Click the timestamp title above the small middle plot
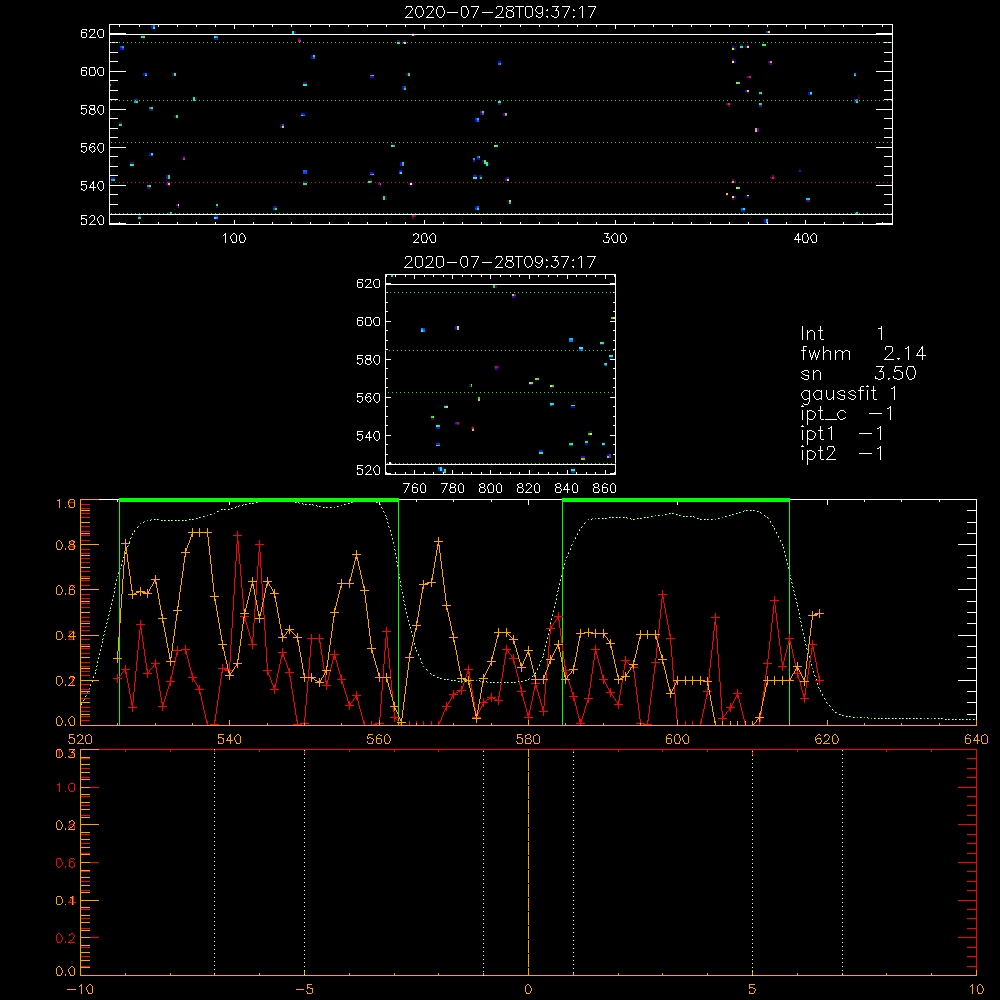Screen dimensions: 1000x1000 pyautogui.click(x=500, y=262)
